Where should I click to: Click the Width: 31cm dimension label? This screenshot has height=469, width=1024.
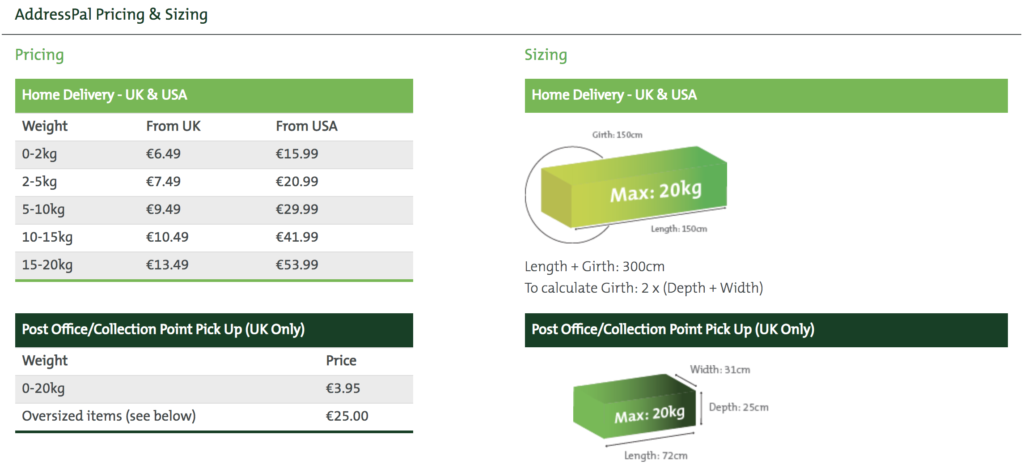[x=721, y=370]
